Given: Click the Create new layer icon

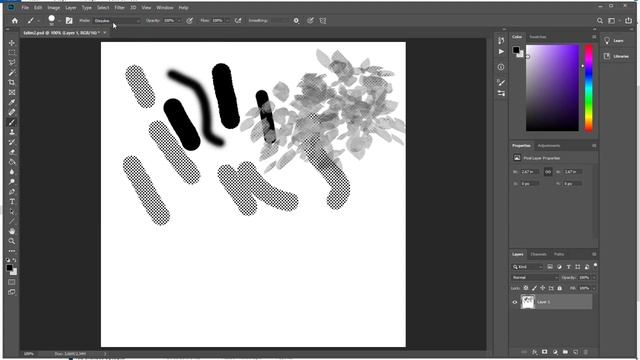Looking at the screenshot, I should click(576, 352).
